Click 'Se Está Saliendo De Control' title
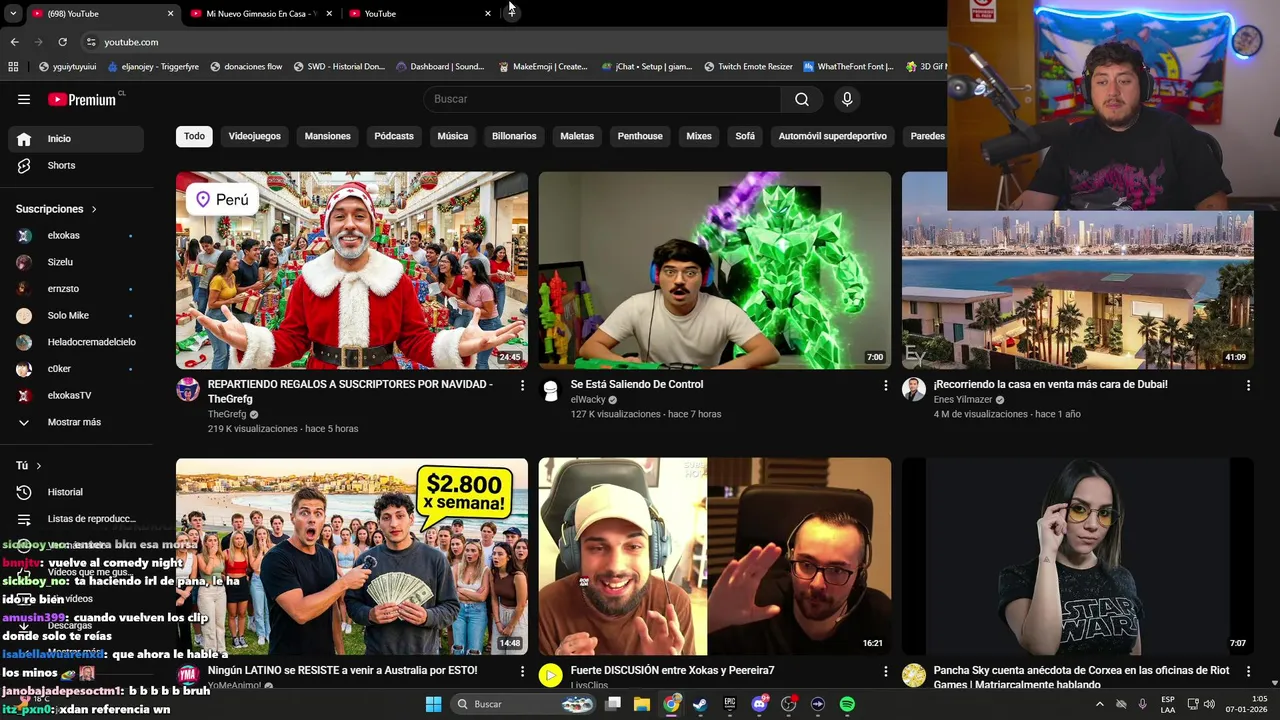1280x720 pixels. [637, 384]
